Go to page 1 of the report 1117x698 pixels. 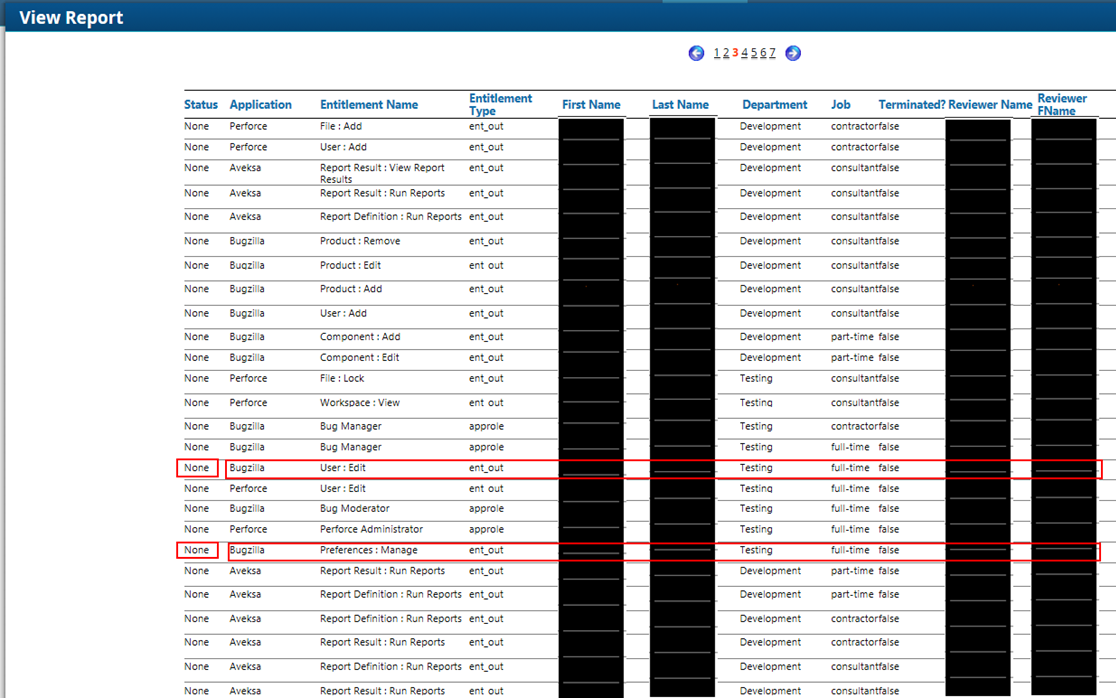tap(716, 53)
